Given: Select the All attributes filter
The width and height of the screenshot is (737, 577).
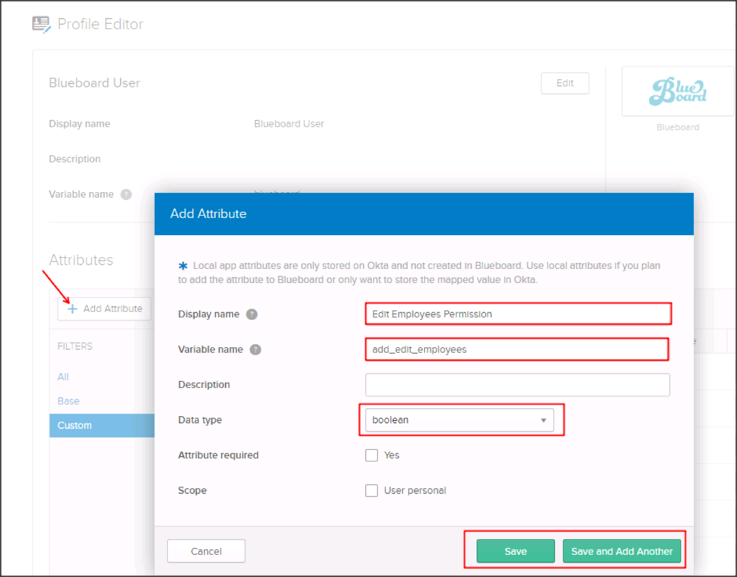Looking at the screenshot, I should (x=63, y=377).
